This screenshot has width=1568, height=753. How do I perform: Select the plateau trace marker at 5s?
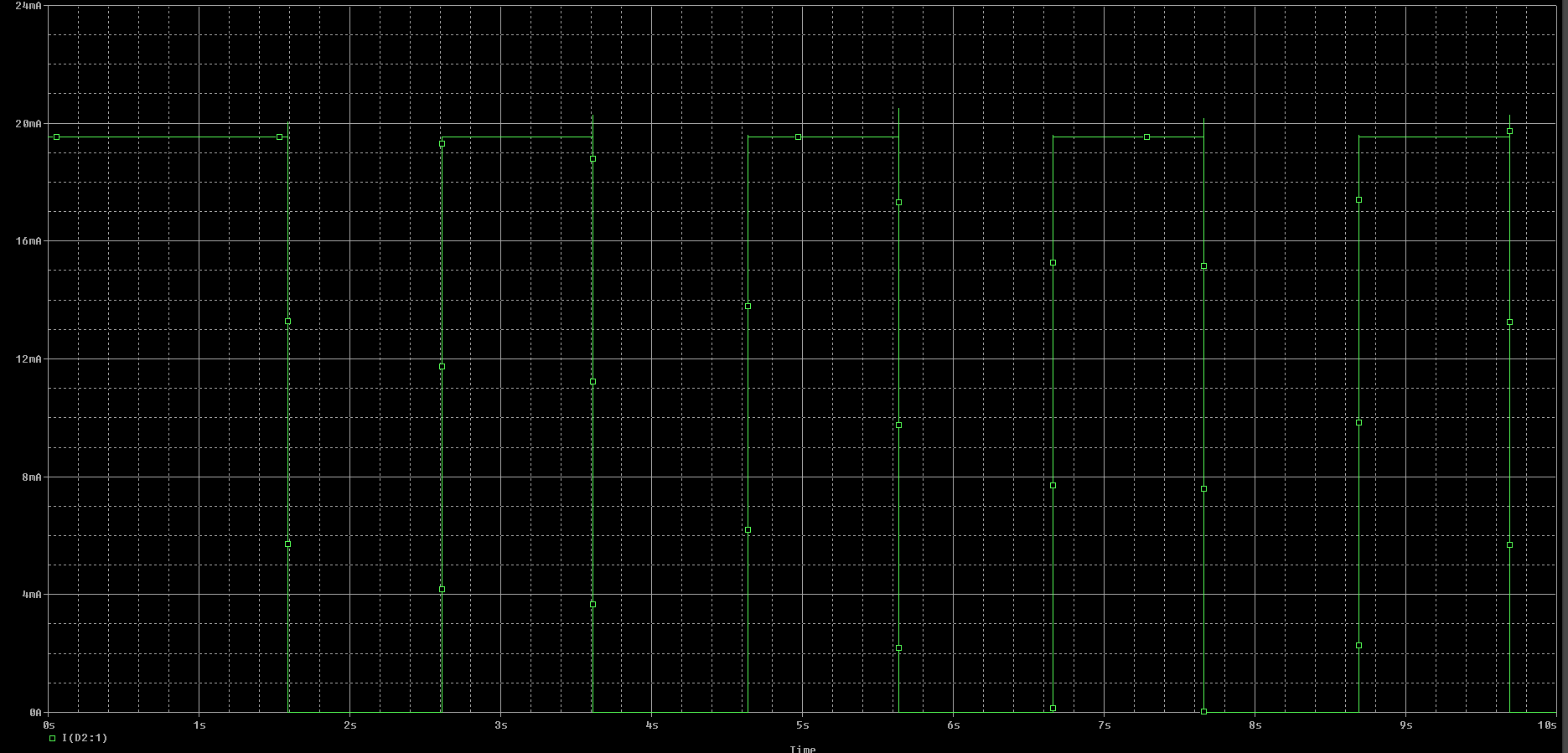pyautogui.click(x=799, y=137)
